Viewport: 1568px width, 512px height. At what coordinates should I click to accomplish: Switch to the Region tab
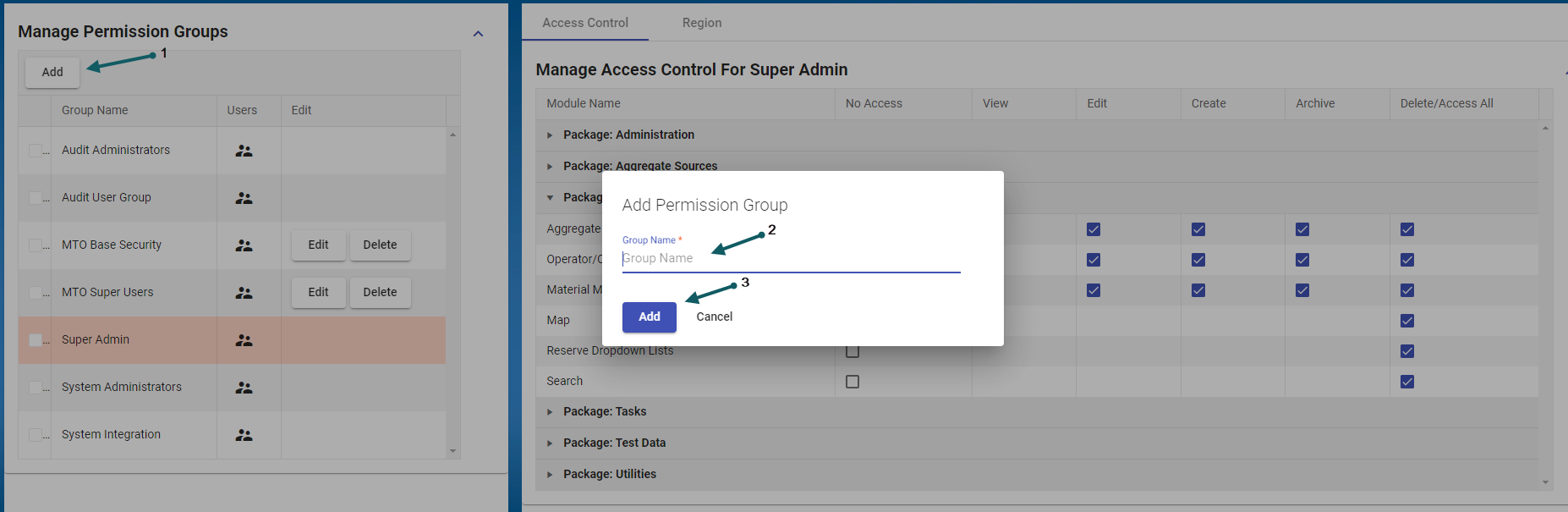pos(702,23)
